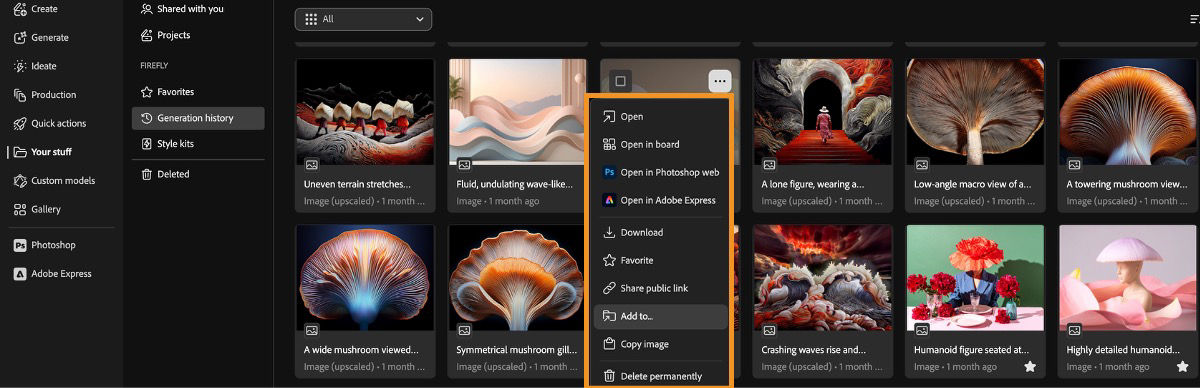This screenshot has height=388, width=1200.
Task: Open Quick actions in the sidebar
Action: pyautogui.click(x=50, y=124)
